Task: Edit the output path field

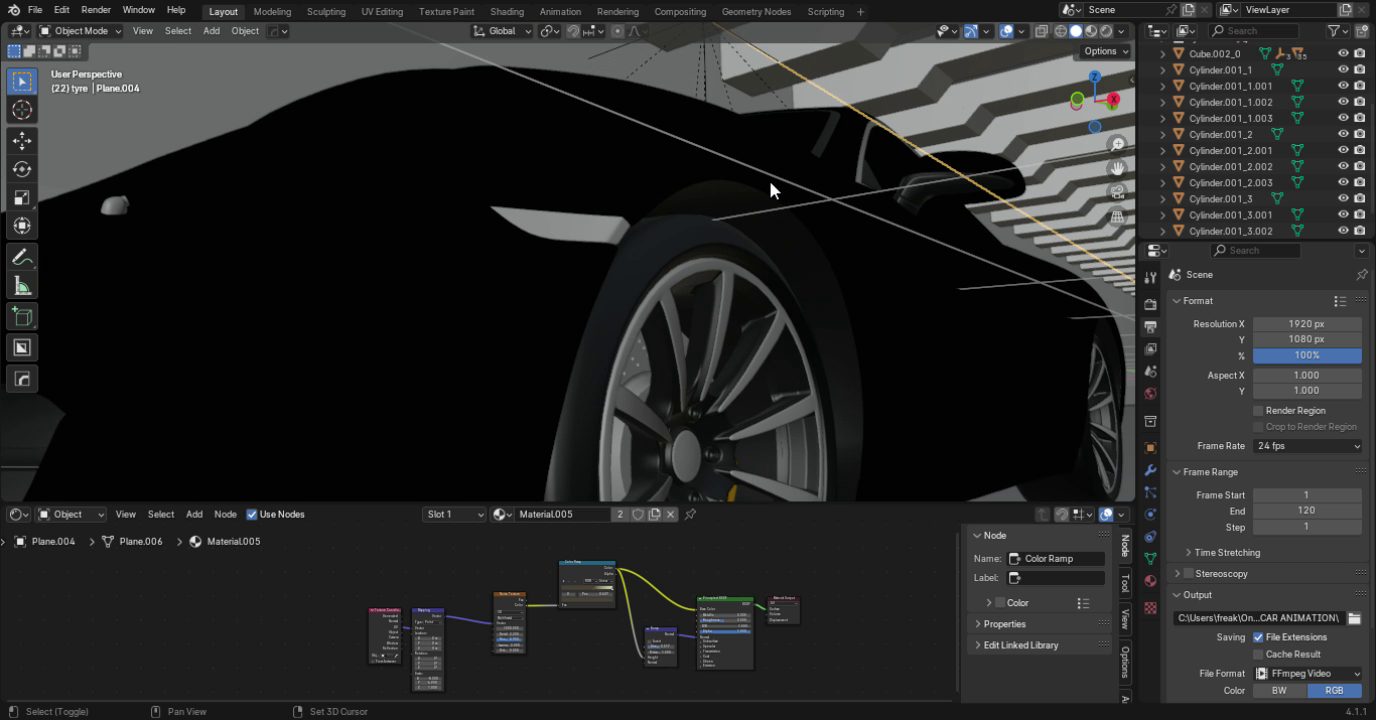Action: [1258, 618]
